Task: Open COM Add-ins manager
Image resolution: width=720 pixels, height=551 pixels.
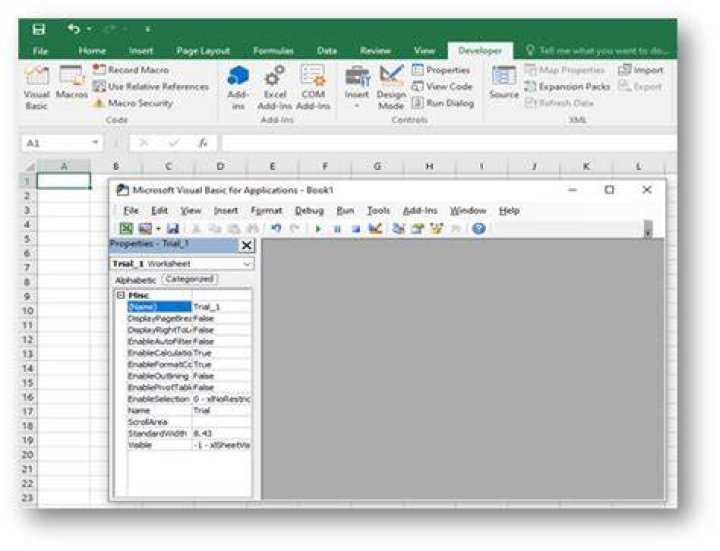Action: [313, 87]
